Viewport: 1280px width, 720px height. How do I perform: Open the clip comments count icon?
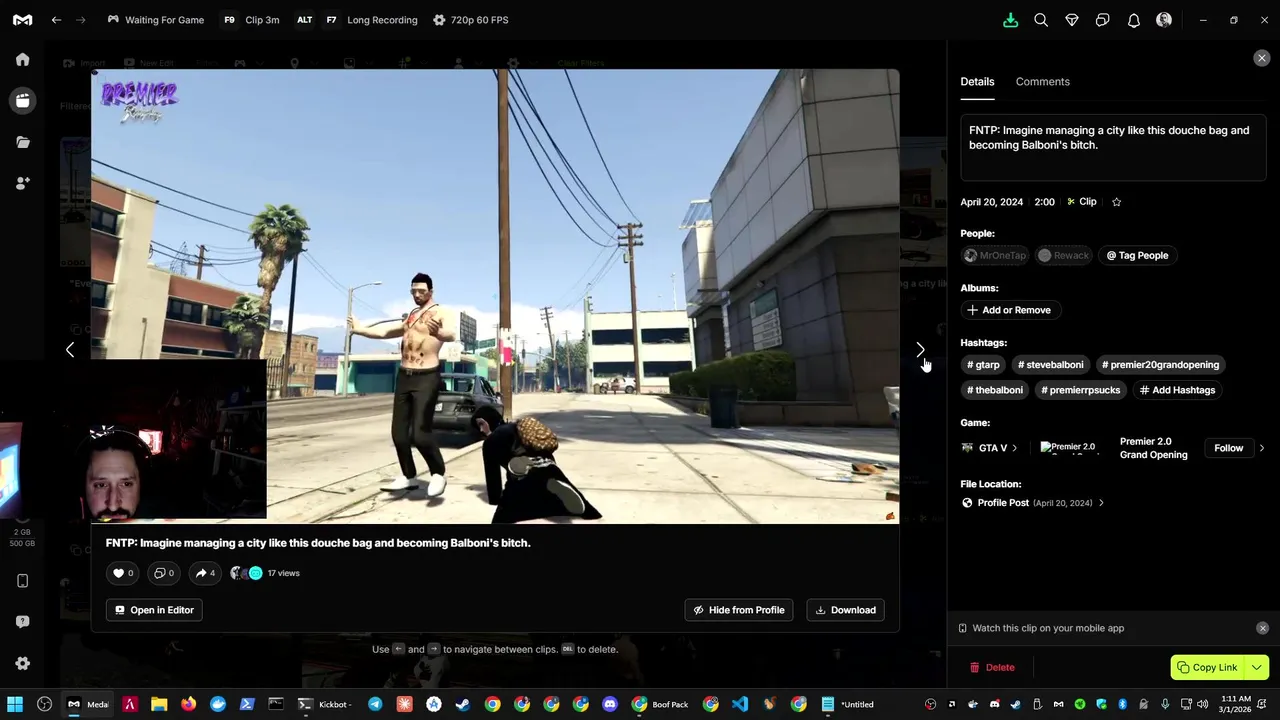[163, 573]
